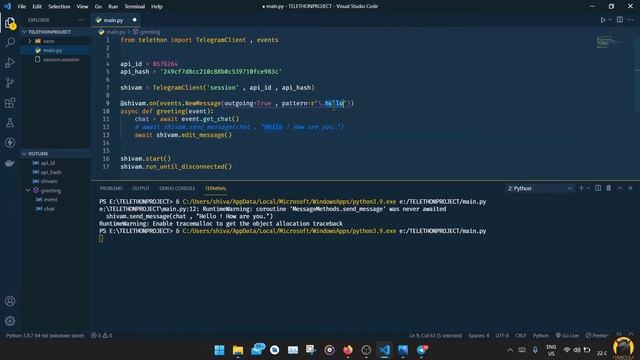Split the terminal panel
The image size is (640, 360).
point(598,188)
